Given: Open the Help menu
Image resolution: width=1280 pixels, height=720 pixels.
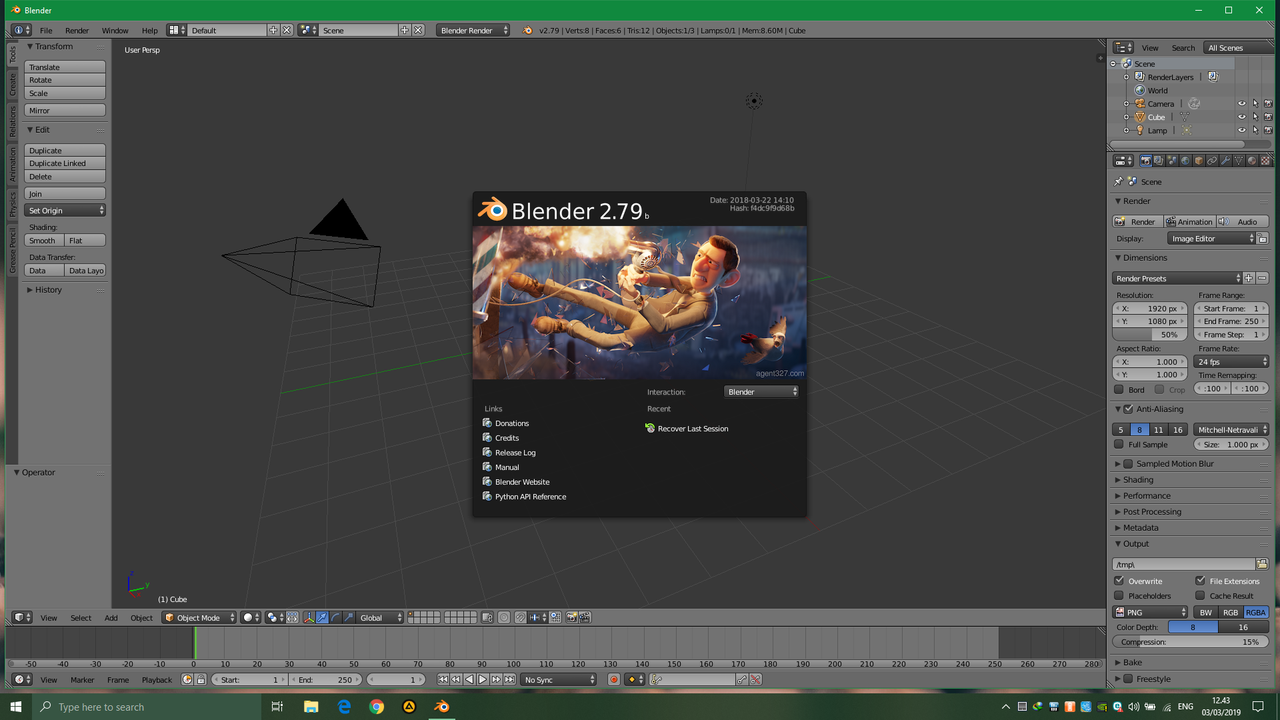Looking at the screenshot, I should [x=150, y=31].
